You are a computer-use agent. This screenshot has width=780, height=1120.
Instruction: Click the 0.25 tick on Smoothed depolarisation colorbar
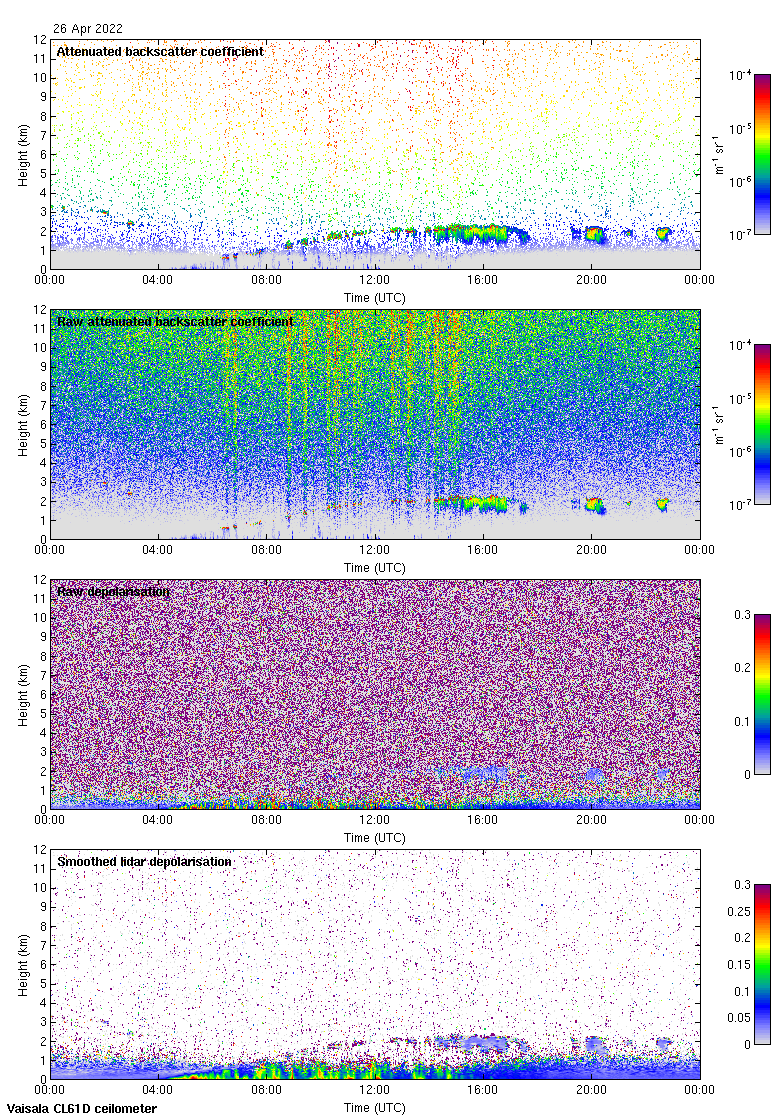click(739, 911)
